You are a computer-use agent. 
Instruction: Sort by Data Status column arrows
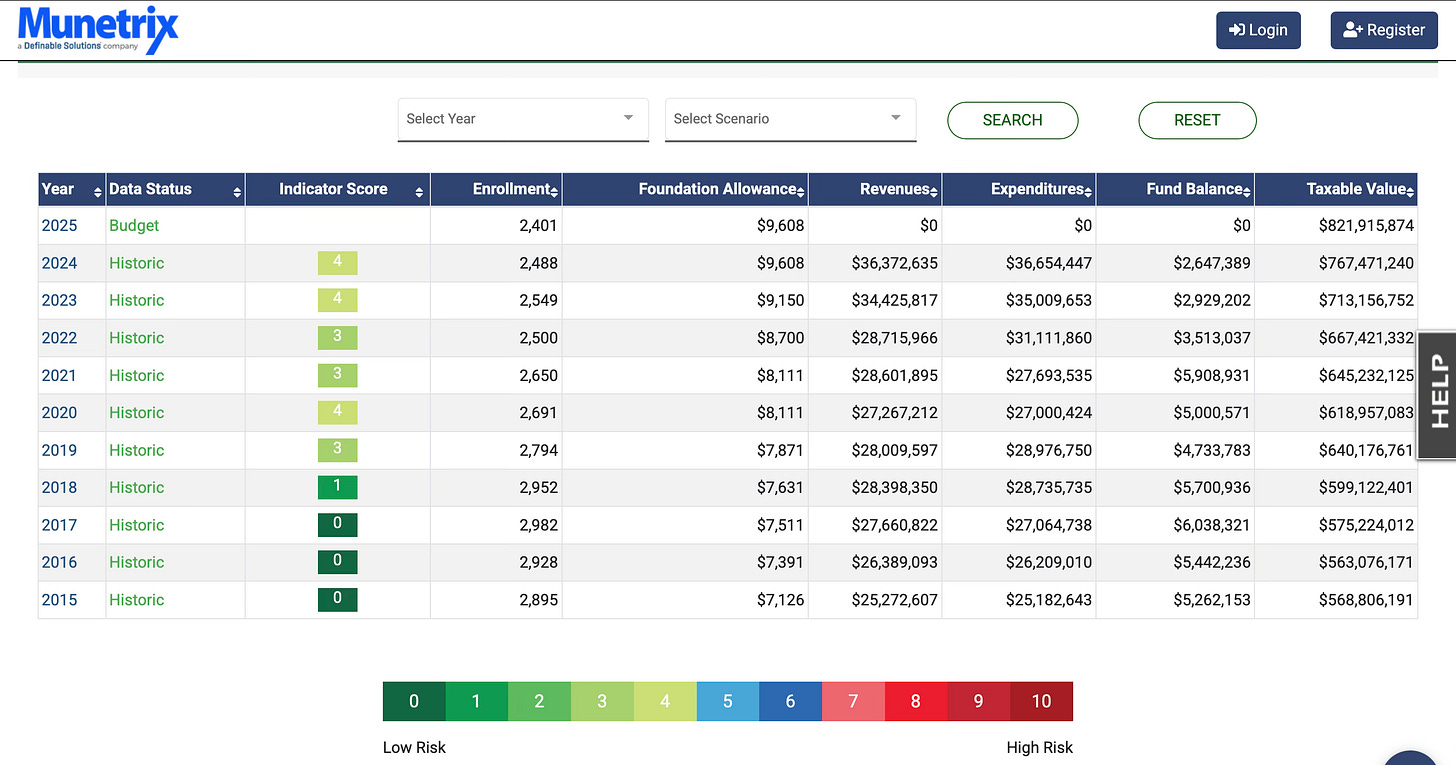click(237, 191)
